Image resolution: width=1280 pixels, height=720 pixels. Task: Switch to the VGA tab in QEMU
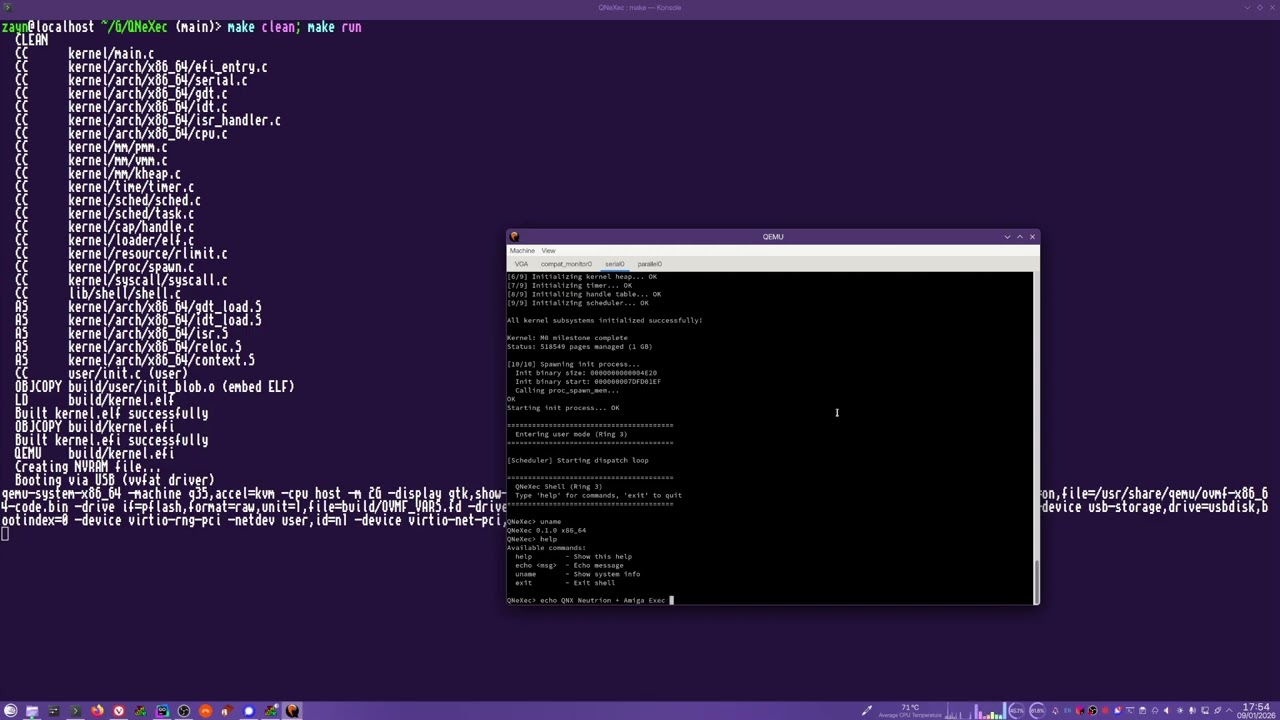pyautogui.click(x=521, y=264)
